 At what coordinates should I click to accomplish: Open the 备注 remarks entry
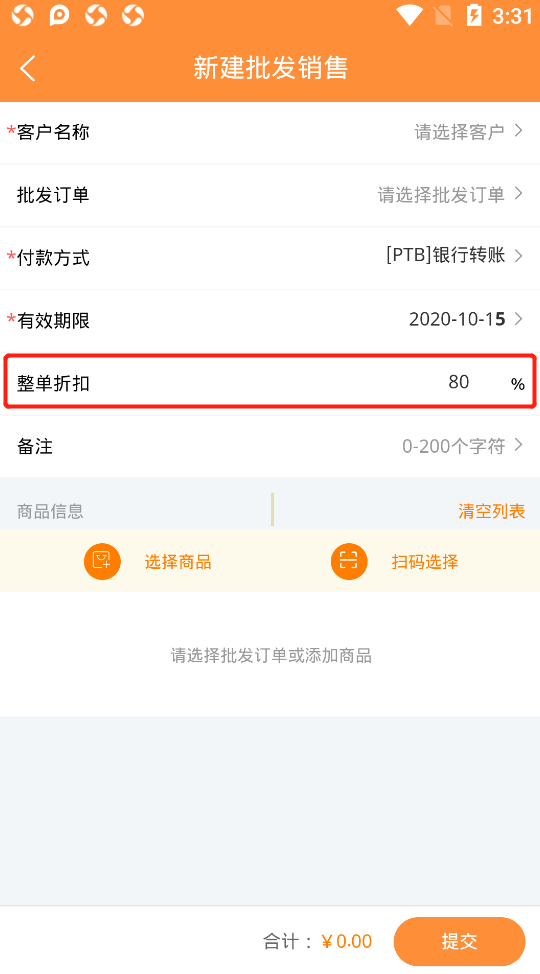point(270,446)
